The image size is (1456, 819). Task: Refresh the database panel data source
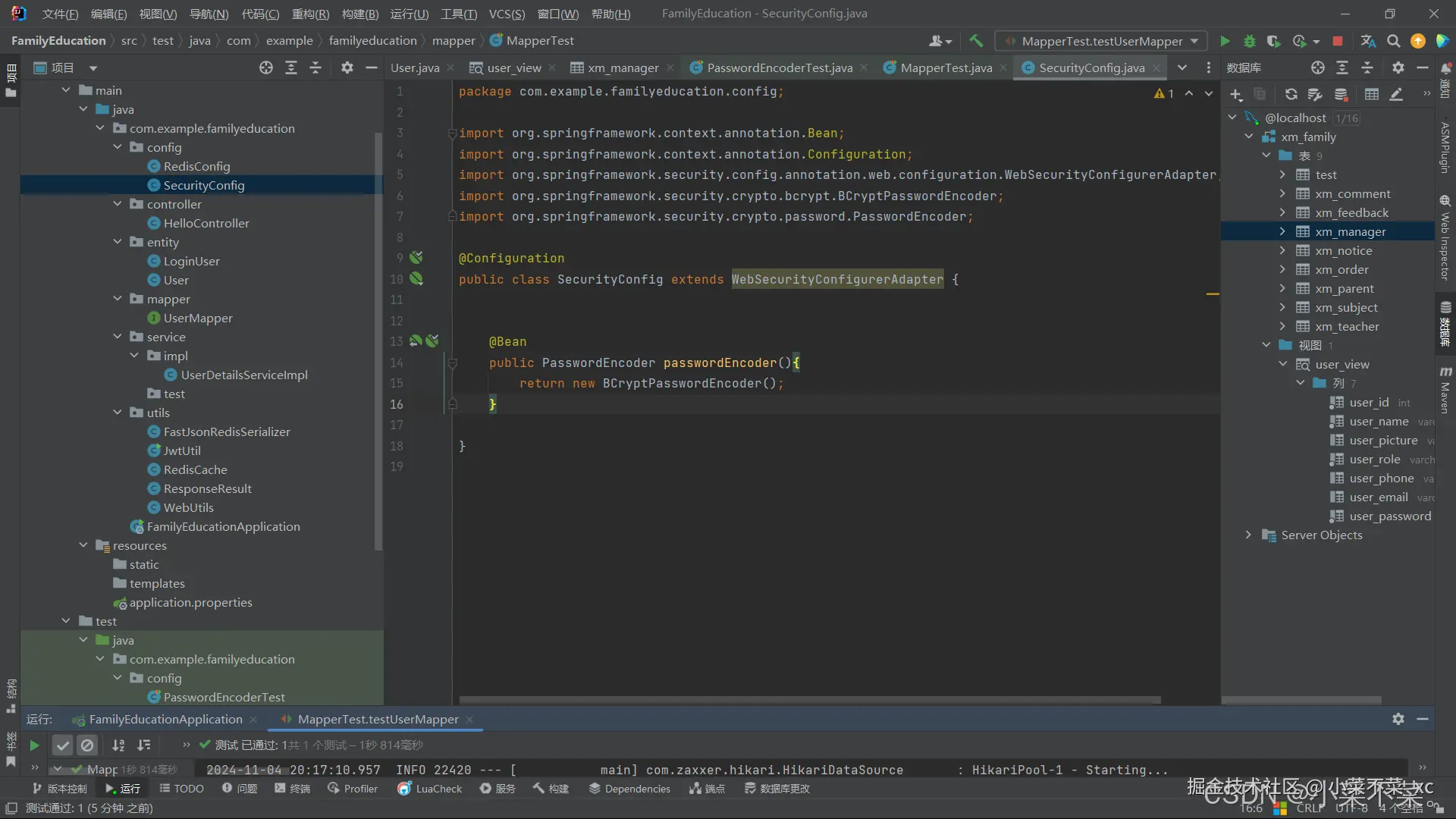pos(1291,95)
